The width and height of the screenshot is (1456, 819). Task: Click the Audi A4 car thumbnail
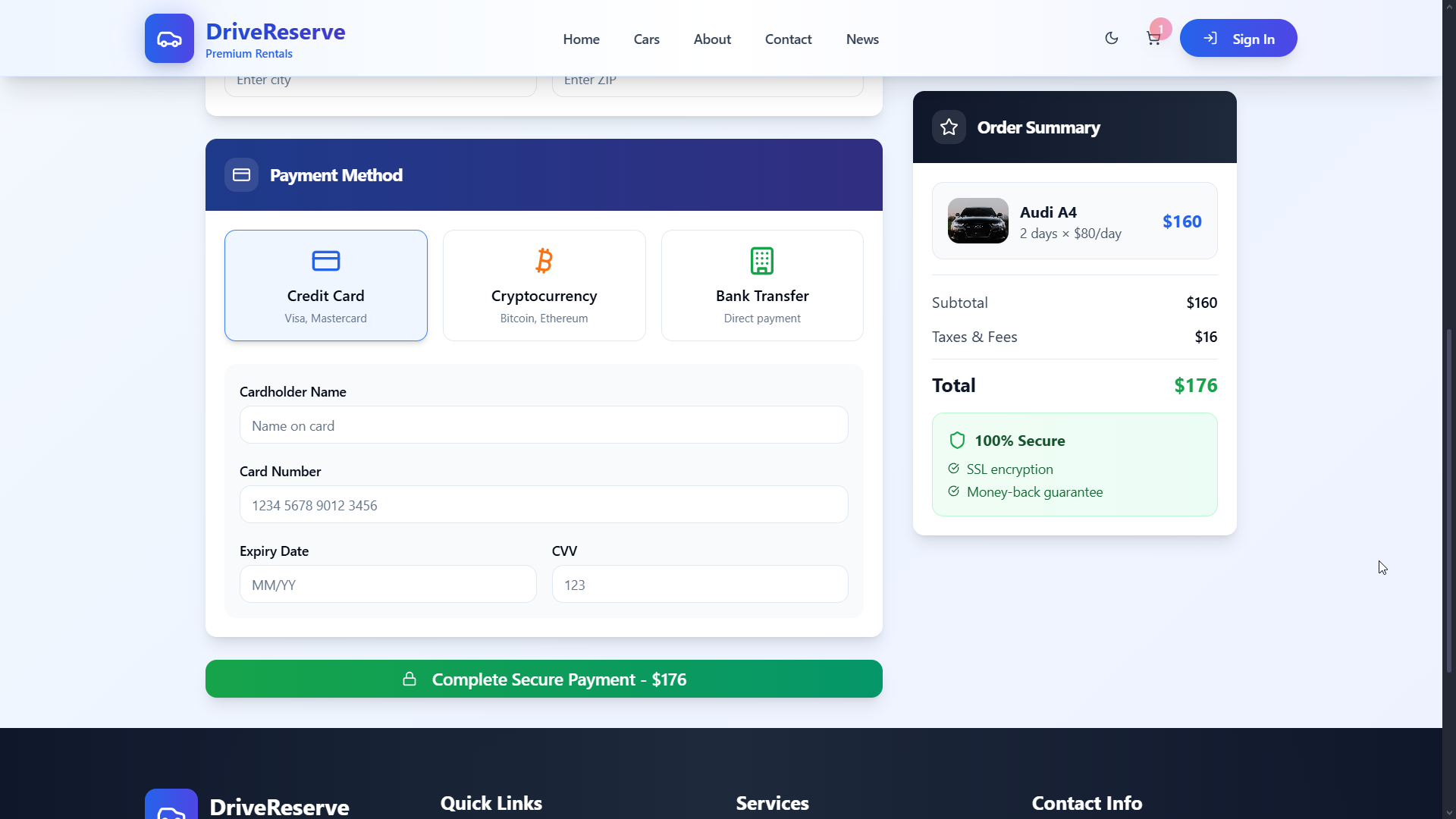[x=977, y=221]
